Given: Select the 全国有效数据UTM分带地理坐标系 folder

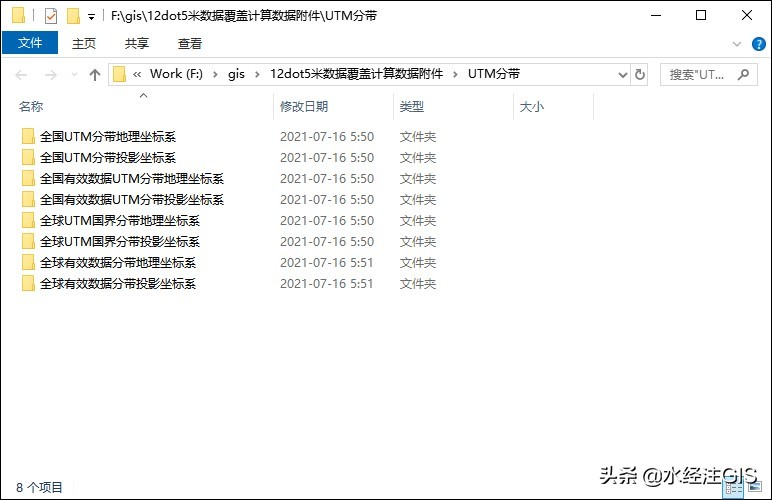Looking at the screenshot, I should click(x=132, y=179).
